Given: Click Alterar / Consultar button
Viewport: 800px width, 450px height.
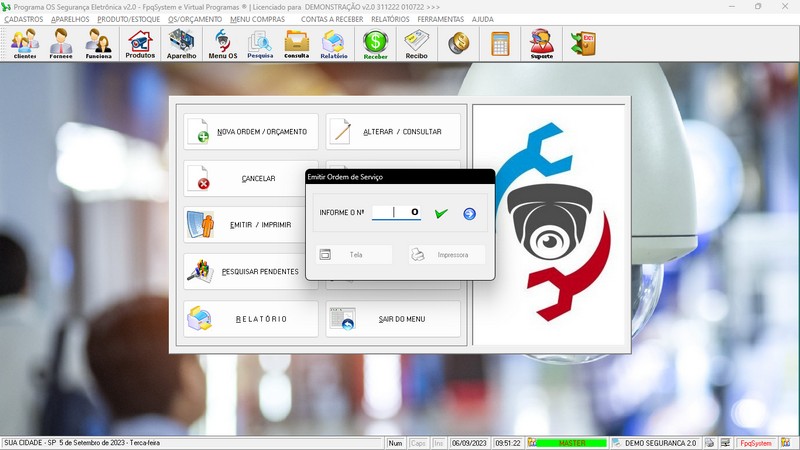Looking at the screenshot, I should coord(393,132).
